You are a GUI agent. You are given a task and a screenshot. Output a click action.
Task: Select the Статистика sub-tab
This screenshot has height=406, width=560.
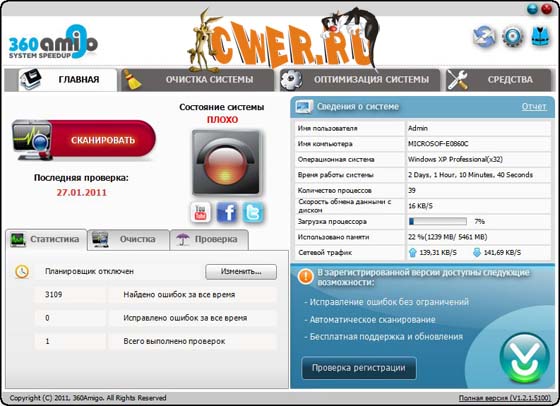click(46, 240)
